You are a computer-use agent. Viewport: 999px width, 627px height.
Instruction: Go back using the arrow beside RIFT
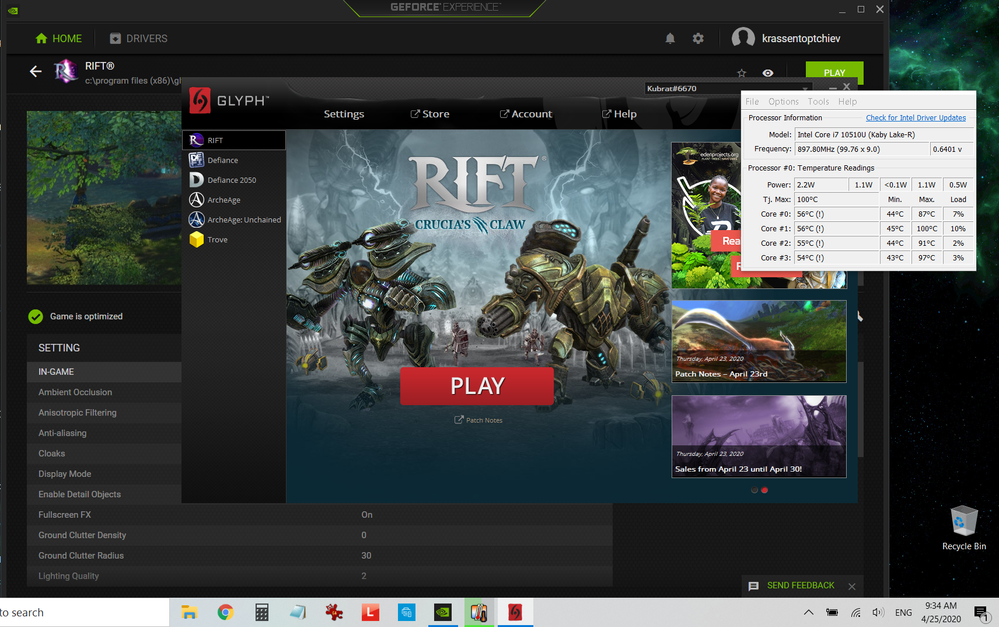(x=36, y=71)
